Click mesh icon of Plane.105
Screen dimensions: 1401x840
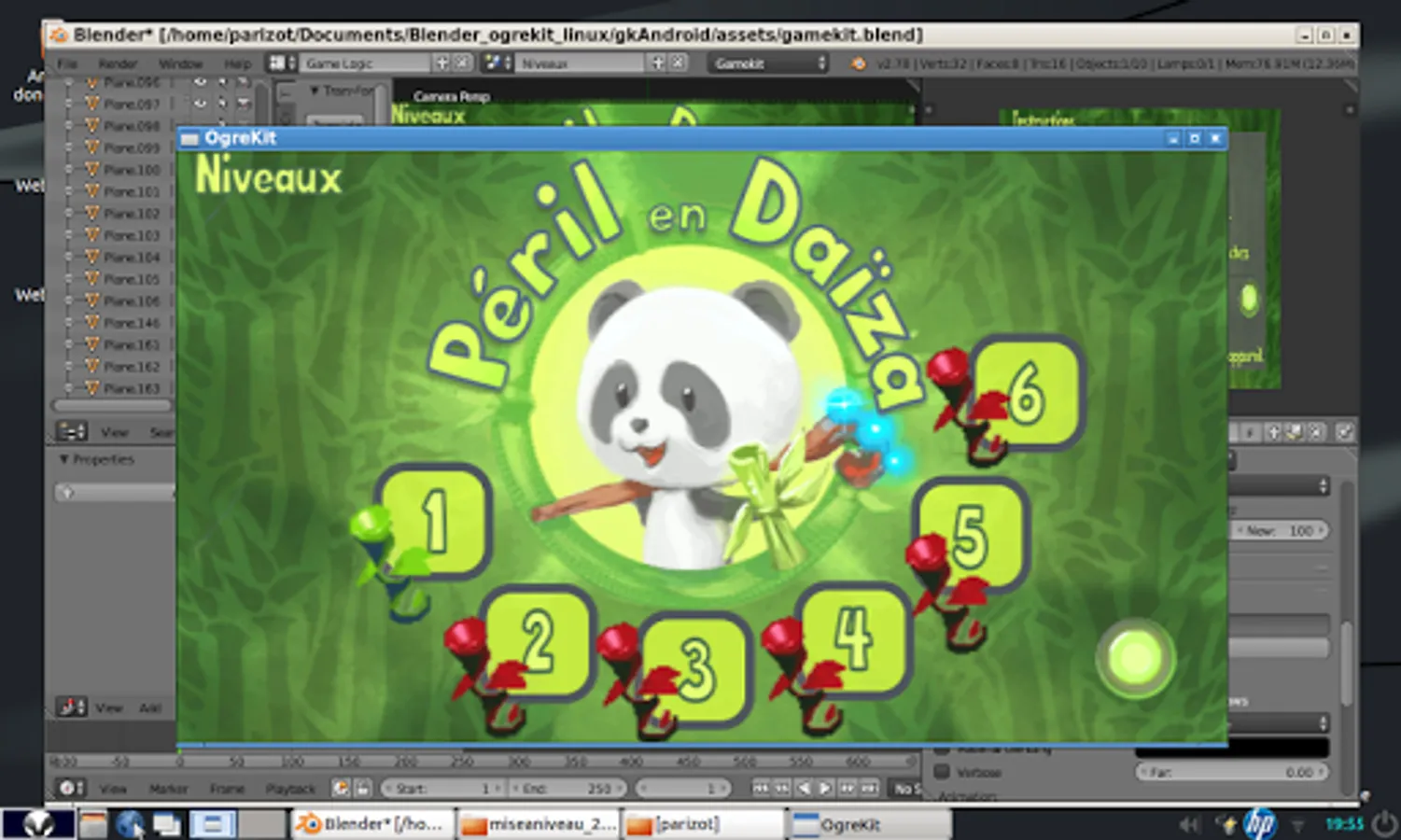pos(91,279)
